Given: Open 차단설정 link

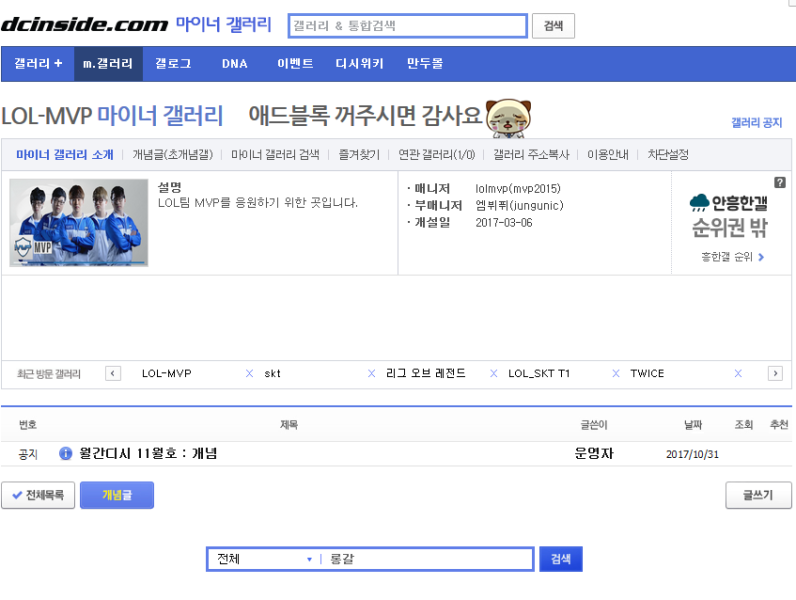Looking at the screenshot, I should tap(668, 154).
